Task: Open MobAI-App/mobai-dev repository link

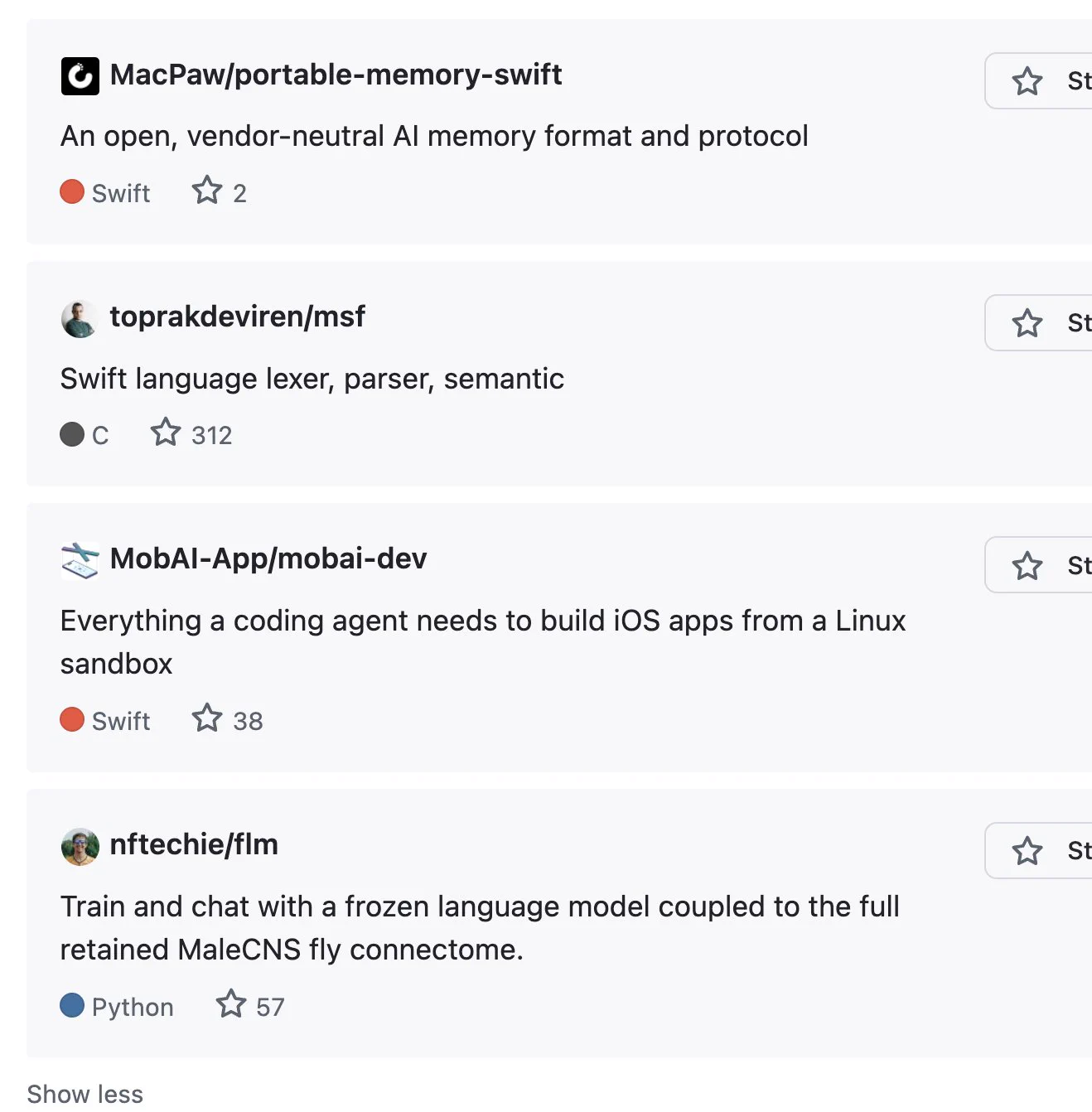Action: (x=268, y=558)
